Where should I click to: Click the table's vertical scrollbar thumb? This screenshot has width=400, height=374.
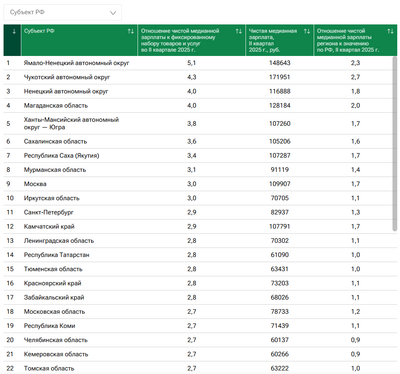pos(395,144)
